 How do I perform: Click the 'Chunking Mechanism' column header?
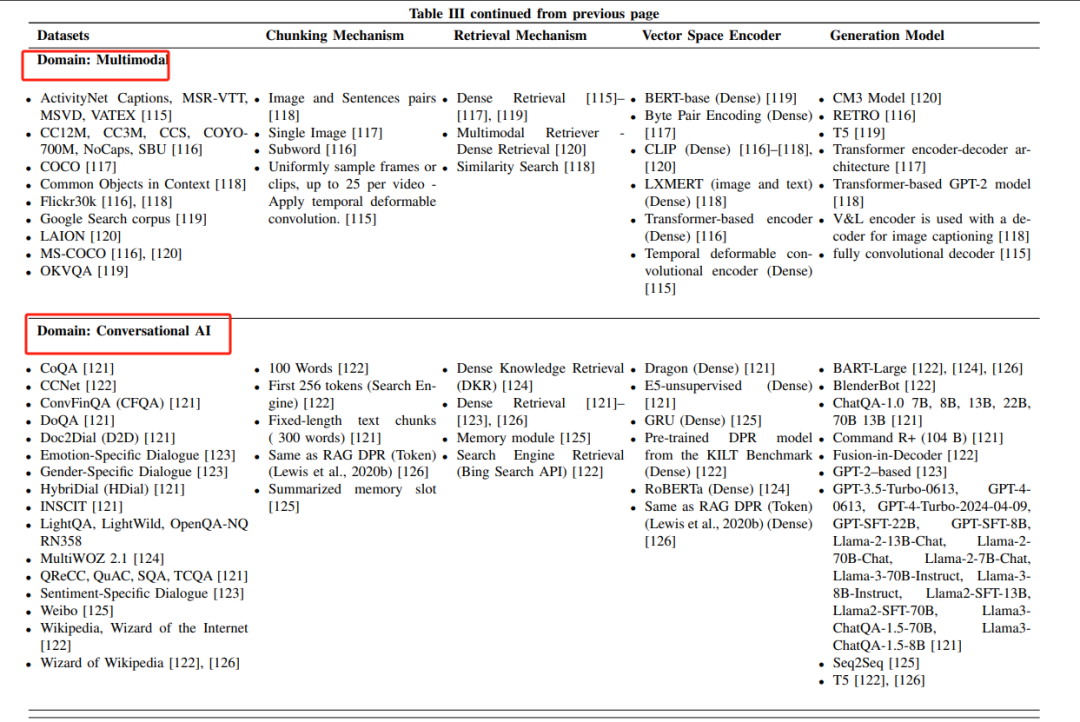(335, 35)
